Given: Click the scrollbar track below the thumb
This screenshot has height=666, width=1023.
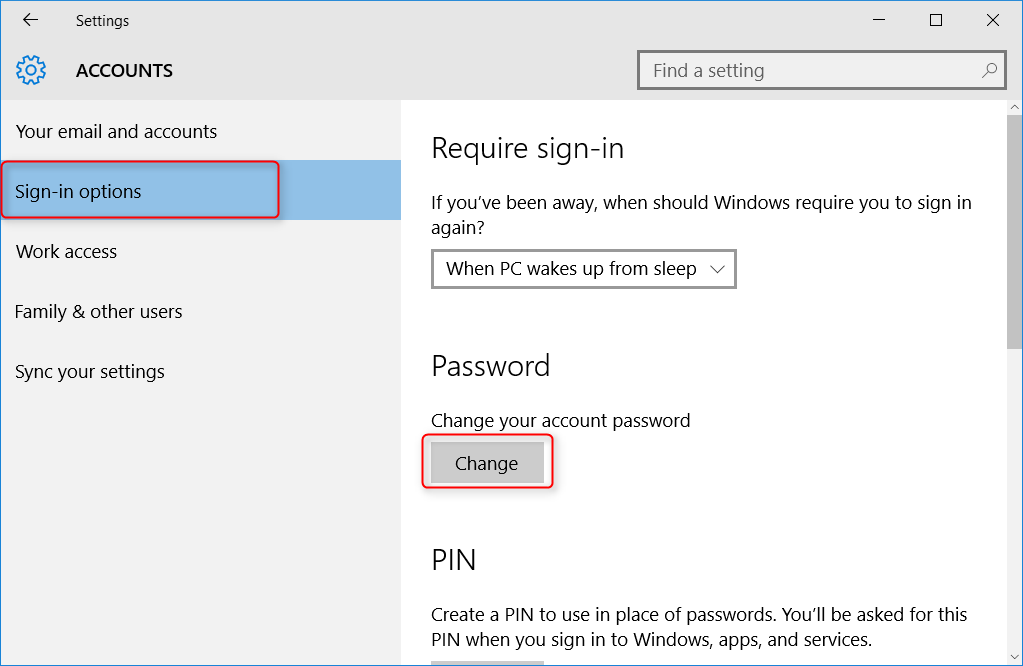Looking at the screenshot, I should tap(1014, 500).
